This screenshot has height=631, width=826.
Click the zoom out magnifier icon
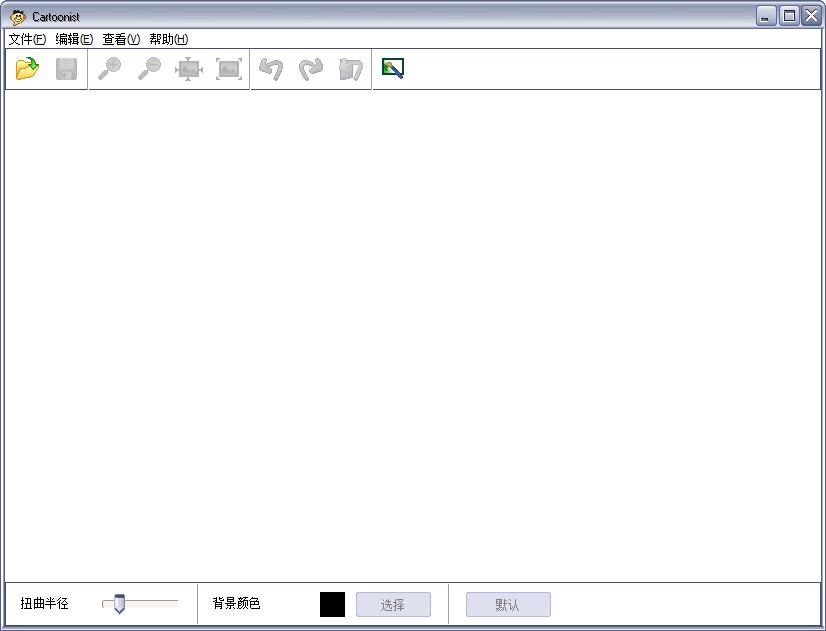pos(150,68)
